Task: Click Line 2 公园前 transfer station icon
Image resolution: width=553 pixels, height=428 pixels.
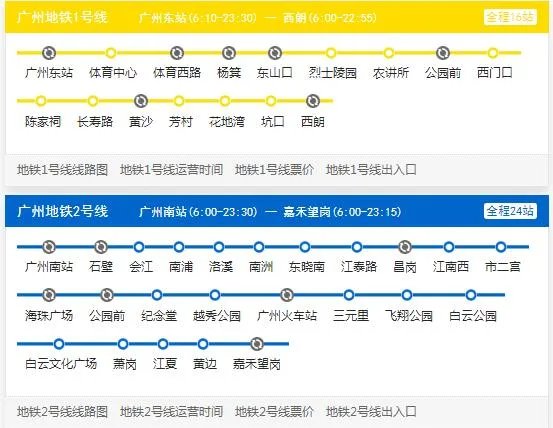Action: pyautogui.click(x=107, y=295)
